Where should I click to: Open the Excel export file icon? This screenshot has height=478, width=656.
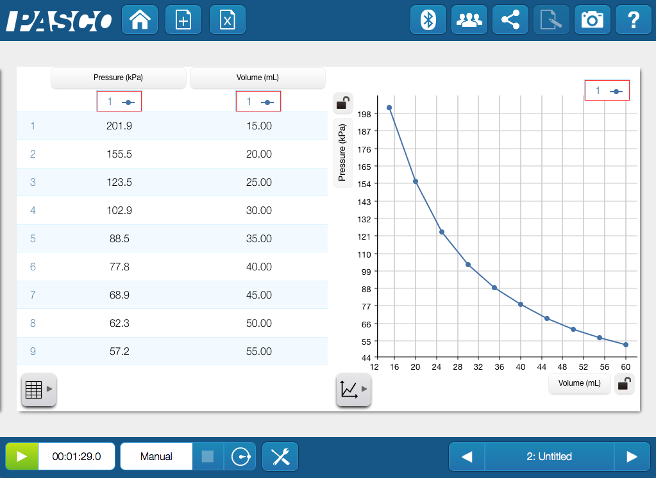227,20
